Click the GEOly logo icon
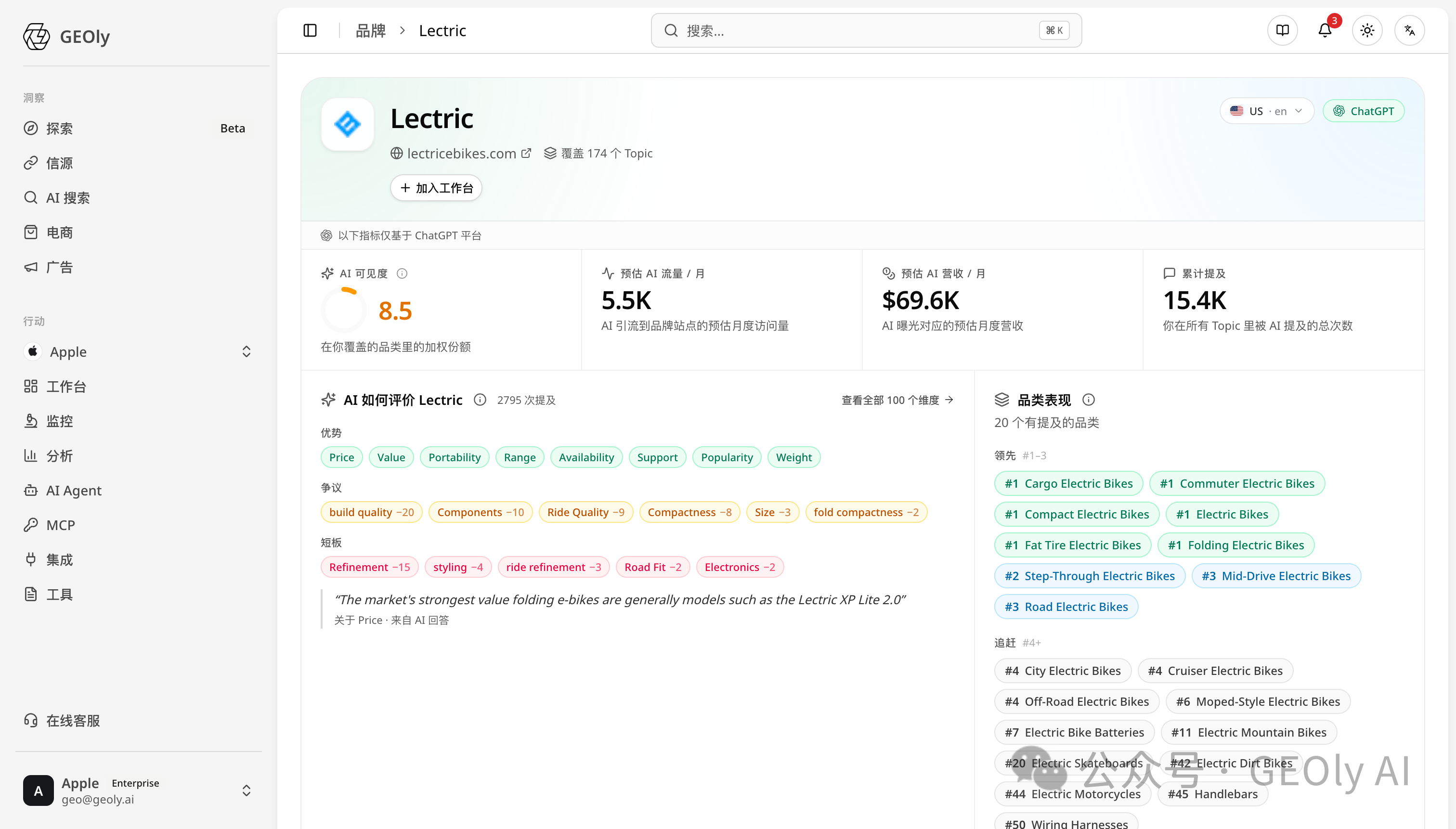 click(x=37, y=37)
